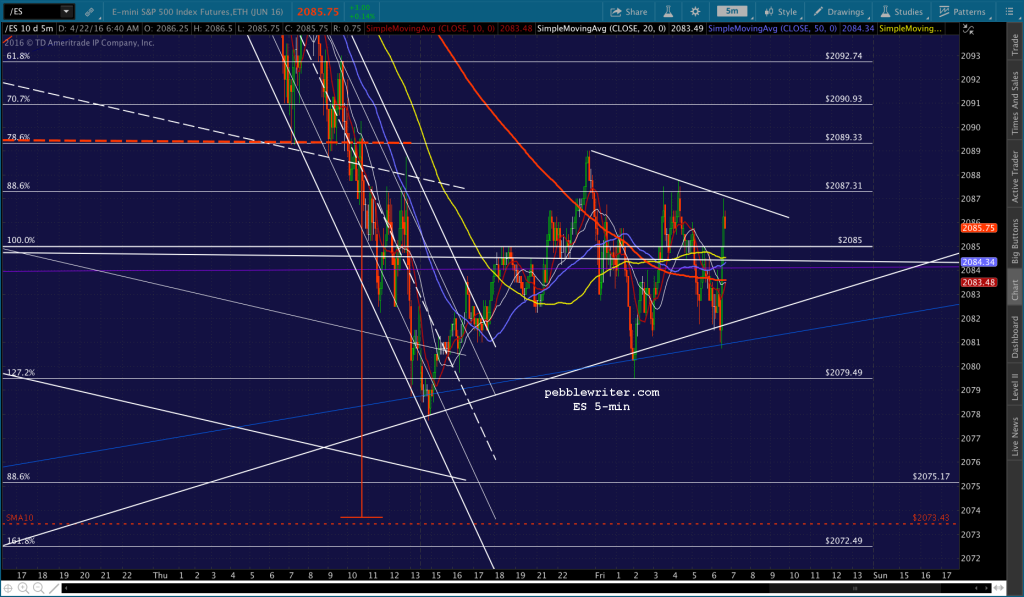
Task: Click the $2072.49 level label
Action: coord(843,541)
